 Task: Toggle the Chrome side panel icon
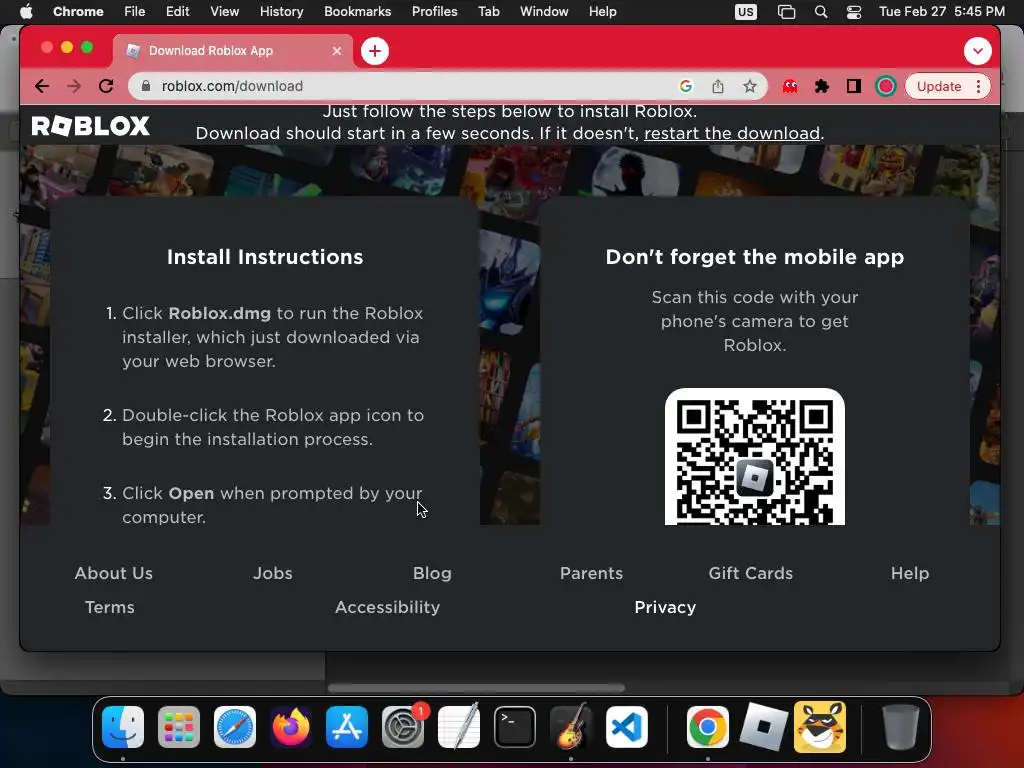pyautogui.click(x=854, y=86)
